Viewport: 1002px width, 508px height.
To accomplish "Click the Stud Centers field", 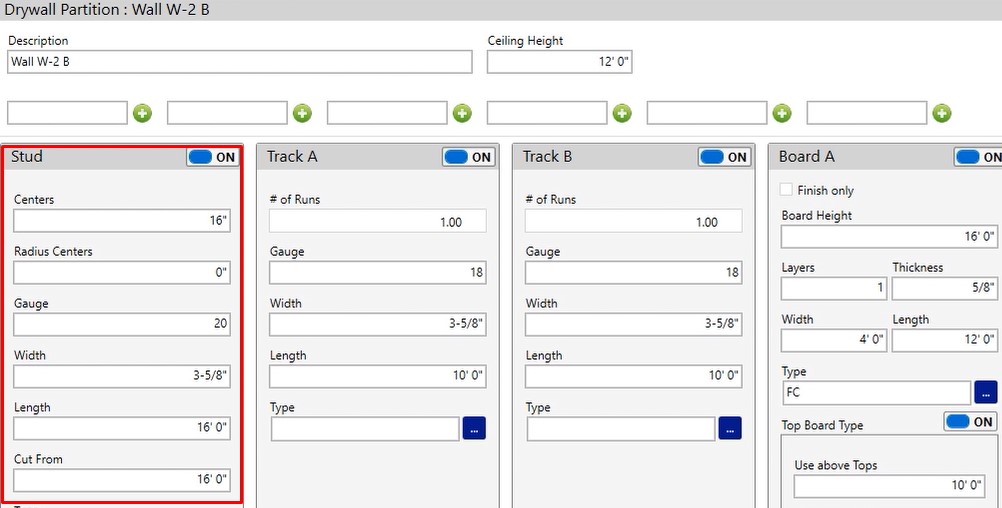I will pos(122,220).
